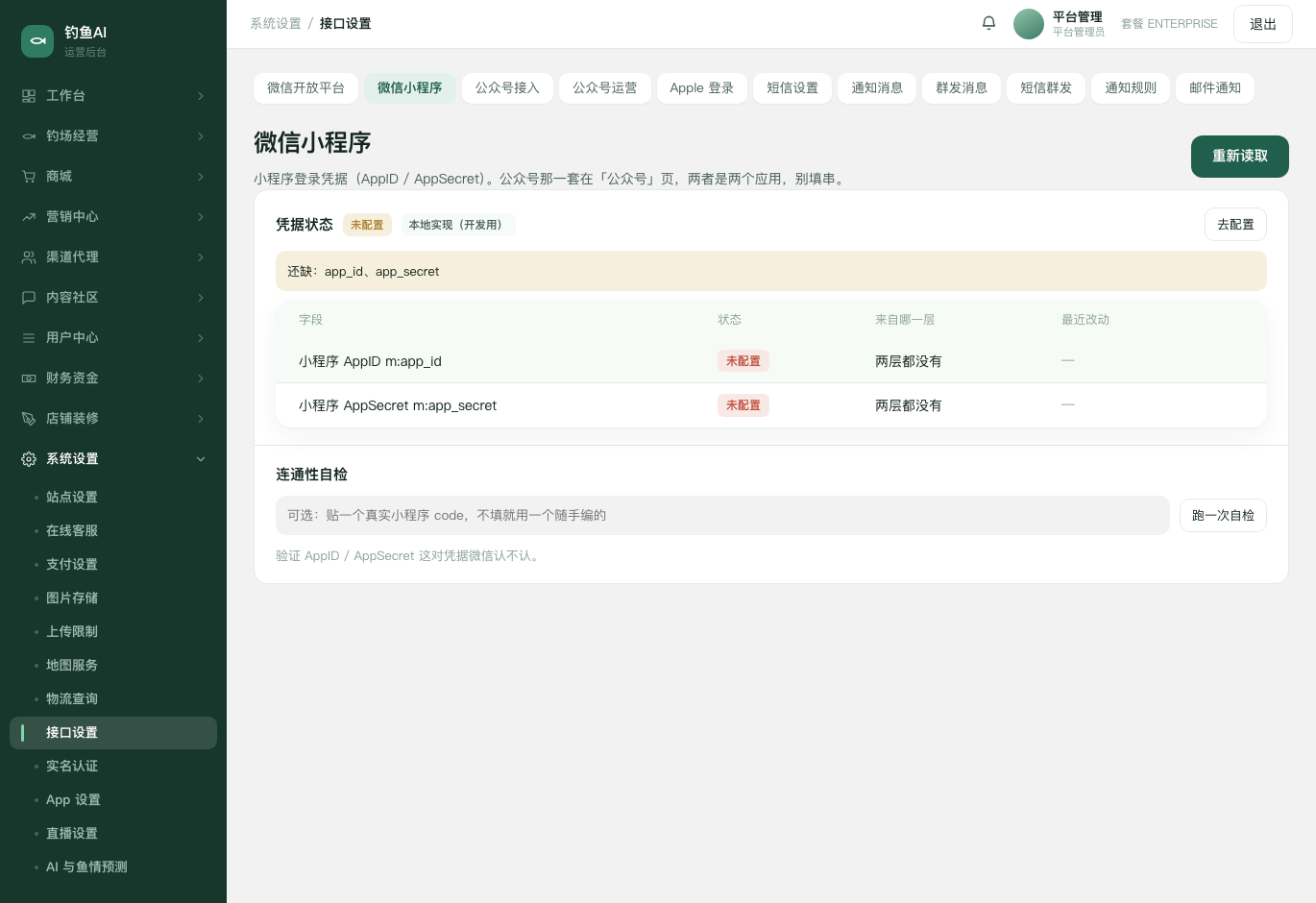The image size is (1316, 903).
Task: Click the 营销中心 trending chart icon
Action: [29, 217]
